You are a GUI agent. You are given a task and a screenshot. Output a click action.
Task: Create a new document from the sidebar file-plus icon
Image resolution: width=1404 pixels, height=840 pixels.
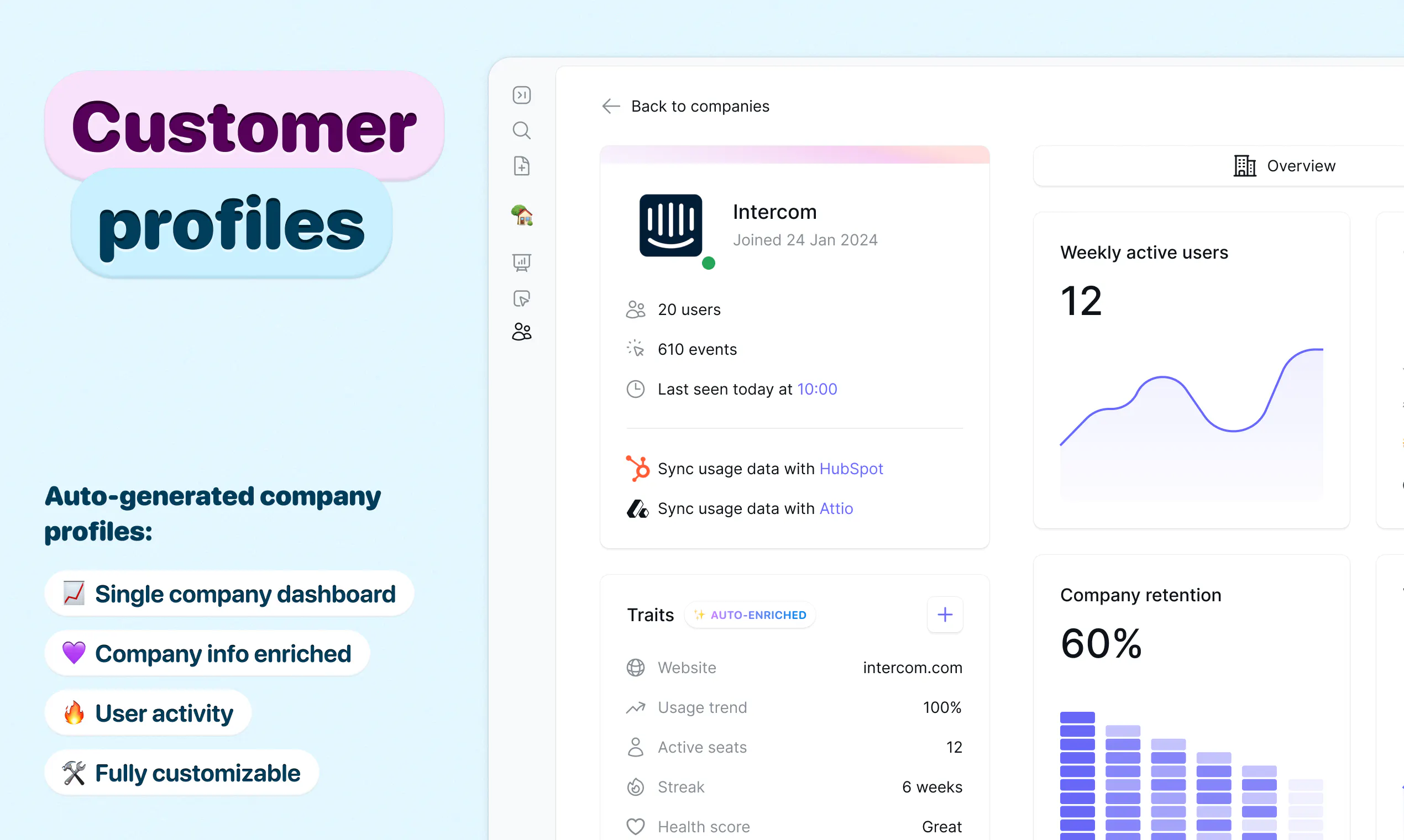[521, 166]
